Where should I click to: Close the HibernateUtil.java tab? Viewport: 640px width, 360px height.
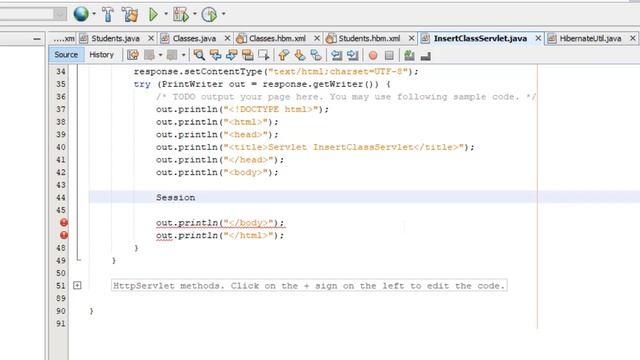(633, 38)
